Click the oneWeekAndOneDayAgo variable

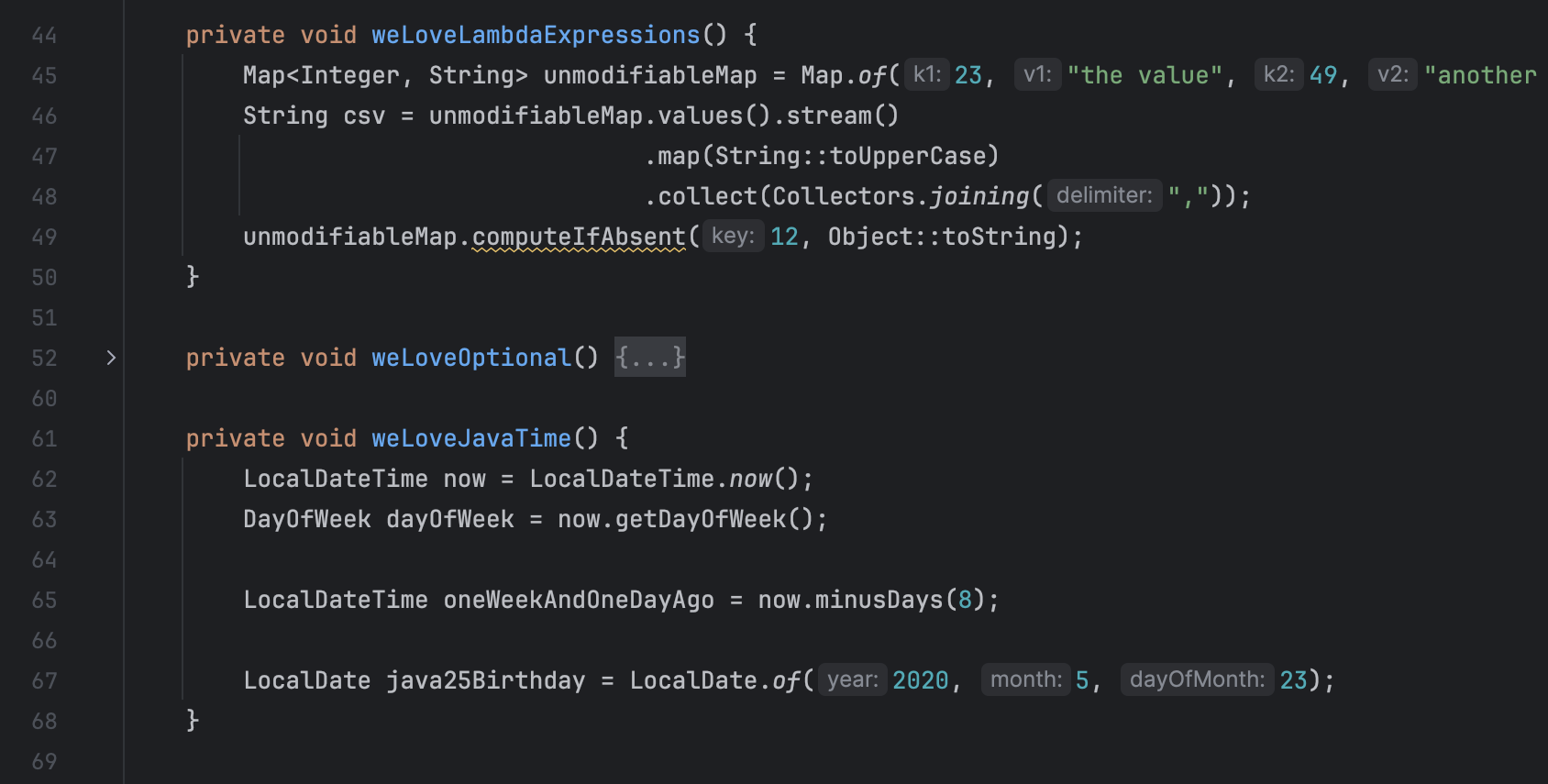click(x=579, y=600)
